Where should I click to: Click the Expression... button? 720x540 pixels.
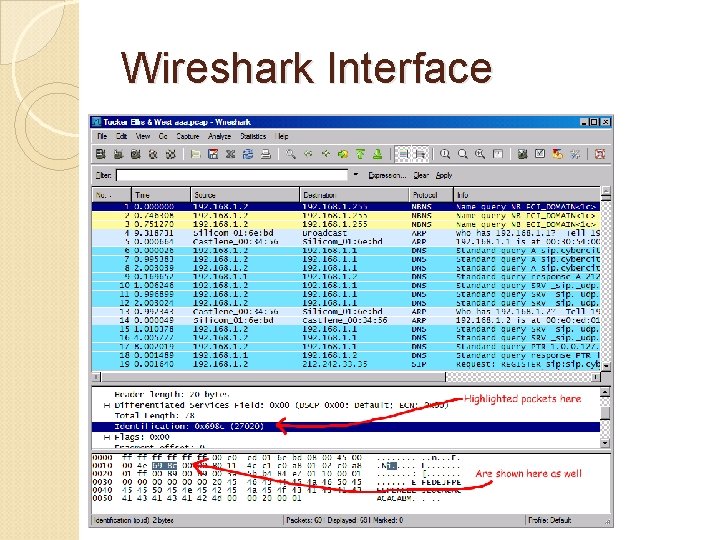[387, 175]
